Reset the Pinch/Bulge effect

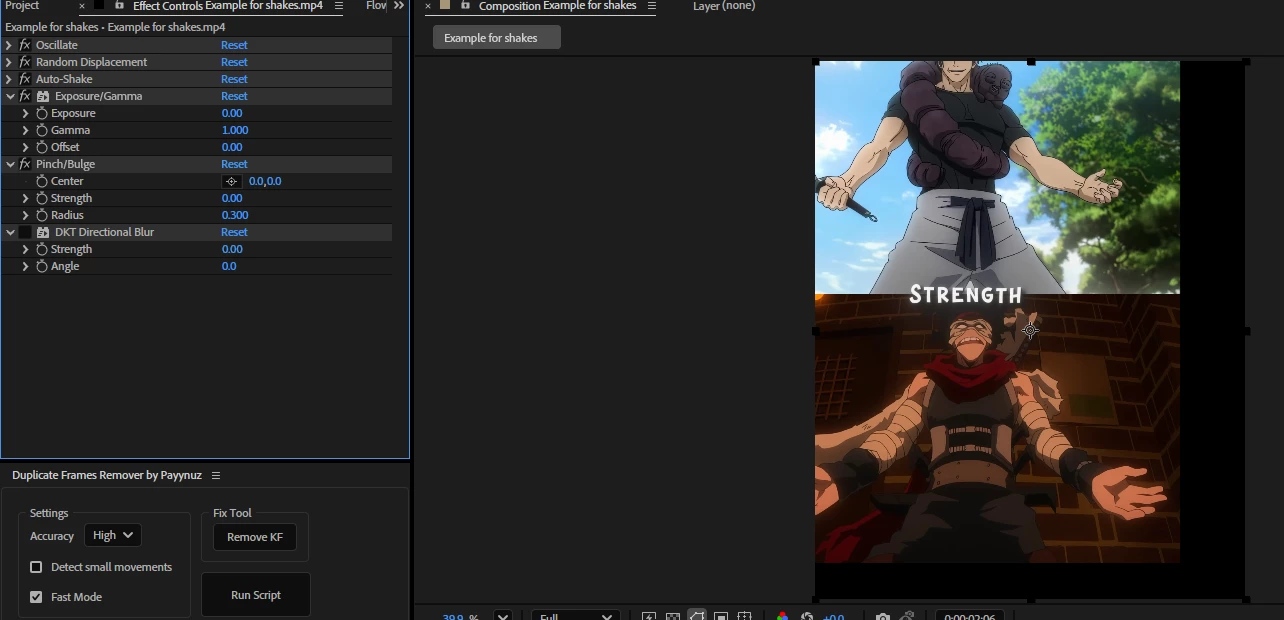(234, 164)
